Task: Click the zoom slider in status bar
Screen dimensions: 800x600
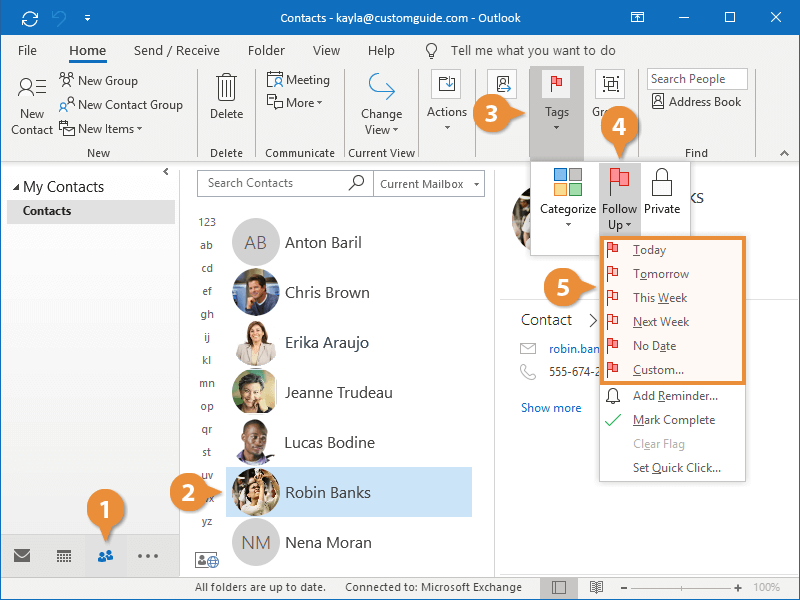Action: pyautogui.click(x=681, y=588)
